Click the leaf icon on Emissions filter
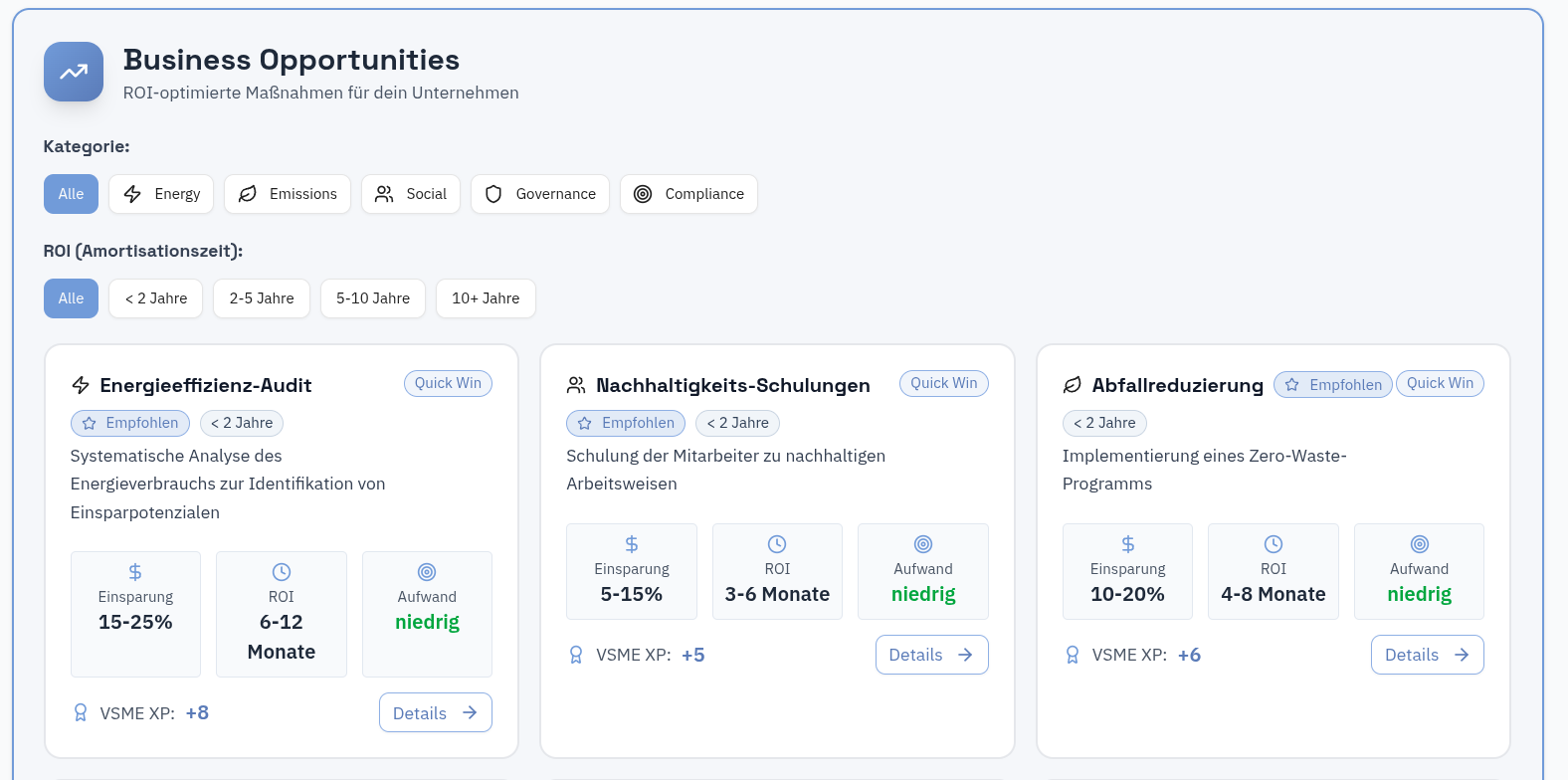Screen dimensions: 1568x780 248,194
